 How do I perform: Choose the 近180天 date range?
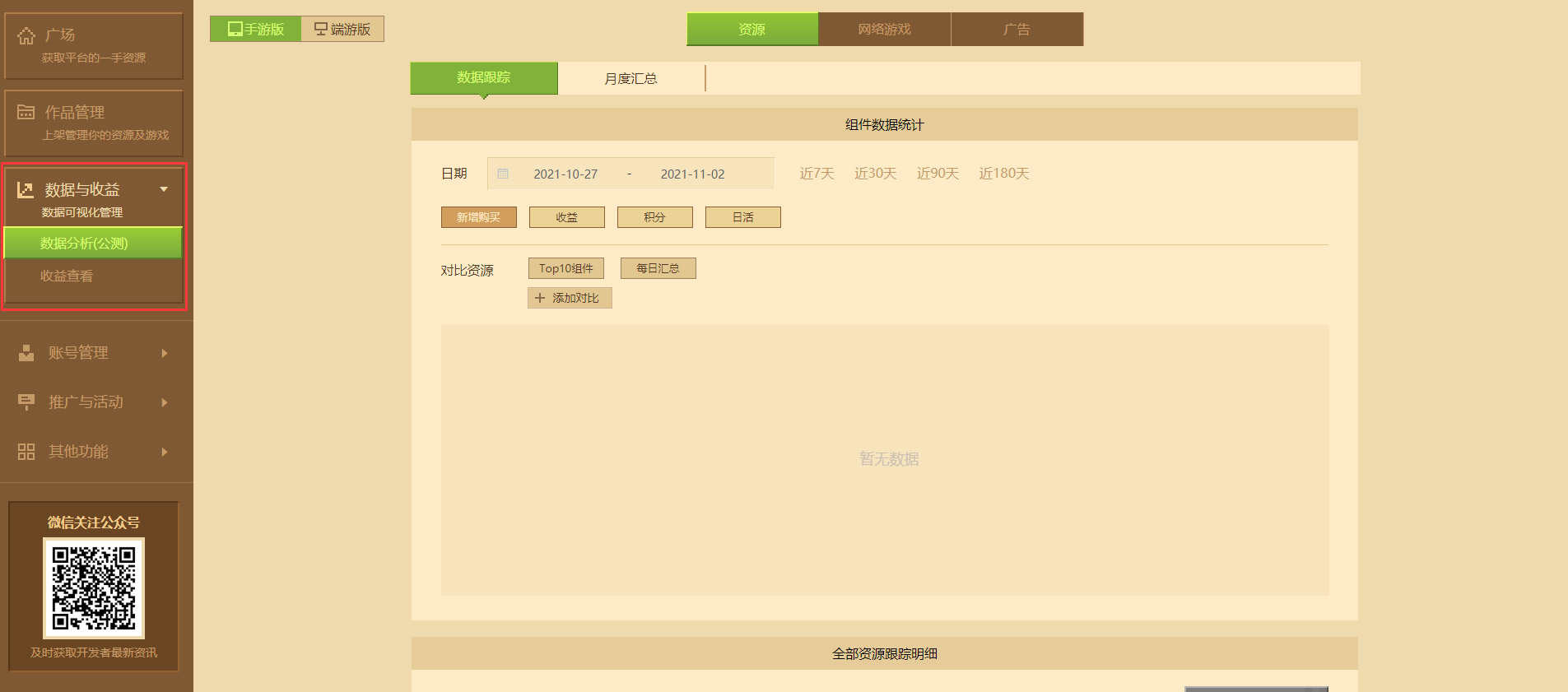coord(1004,174)
